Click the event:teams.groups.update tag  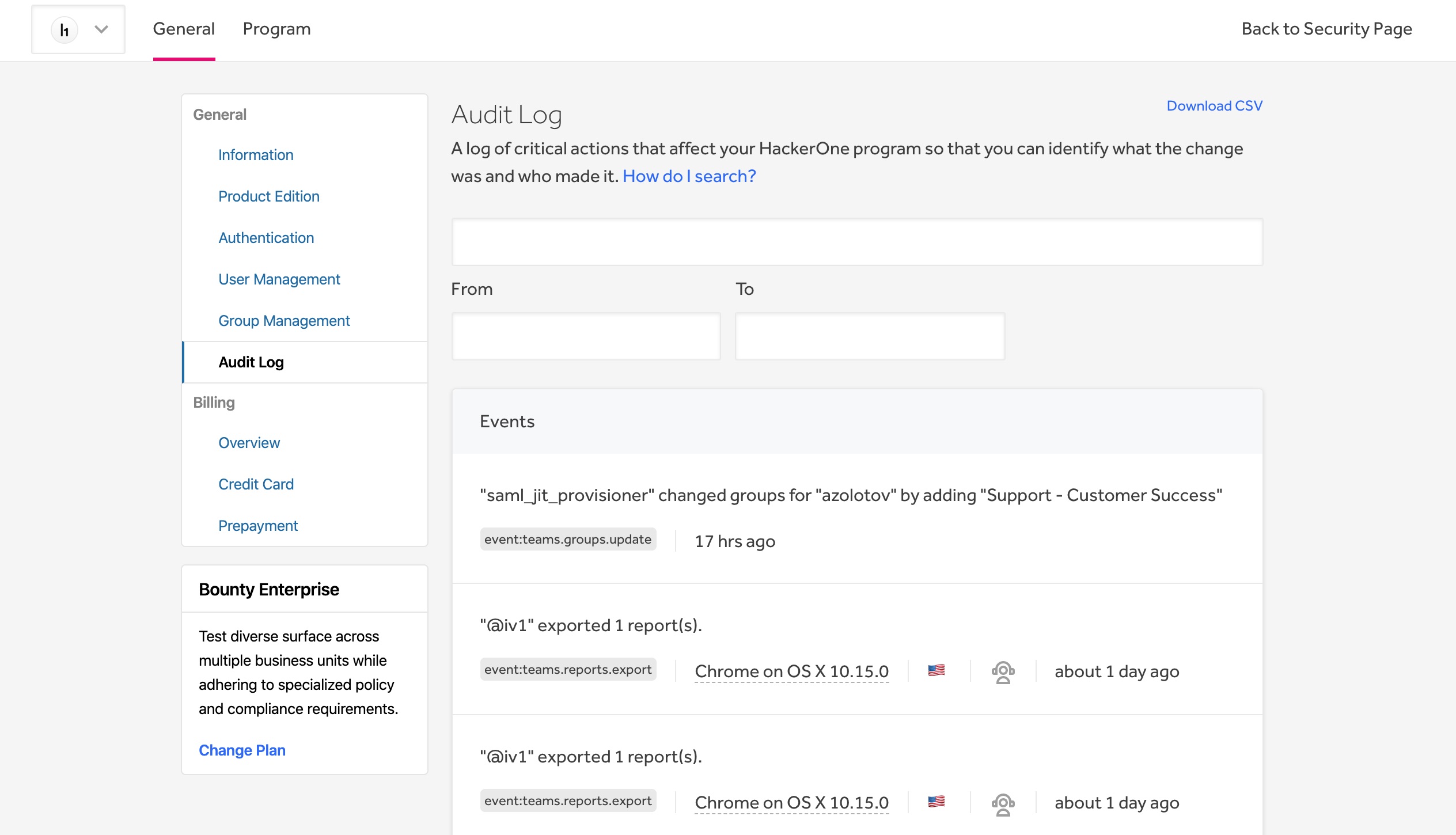568,540
